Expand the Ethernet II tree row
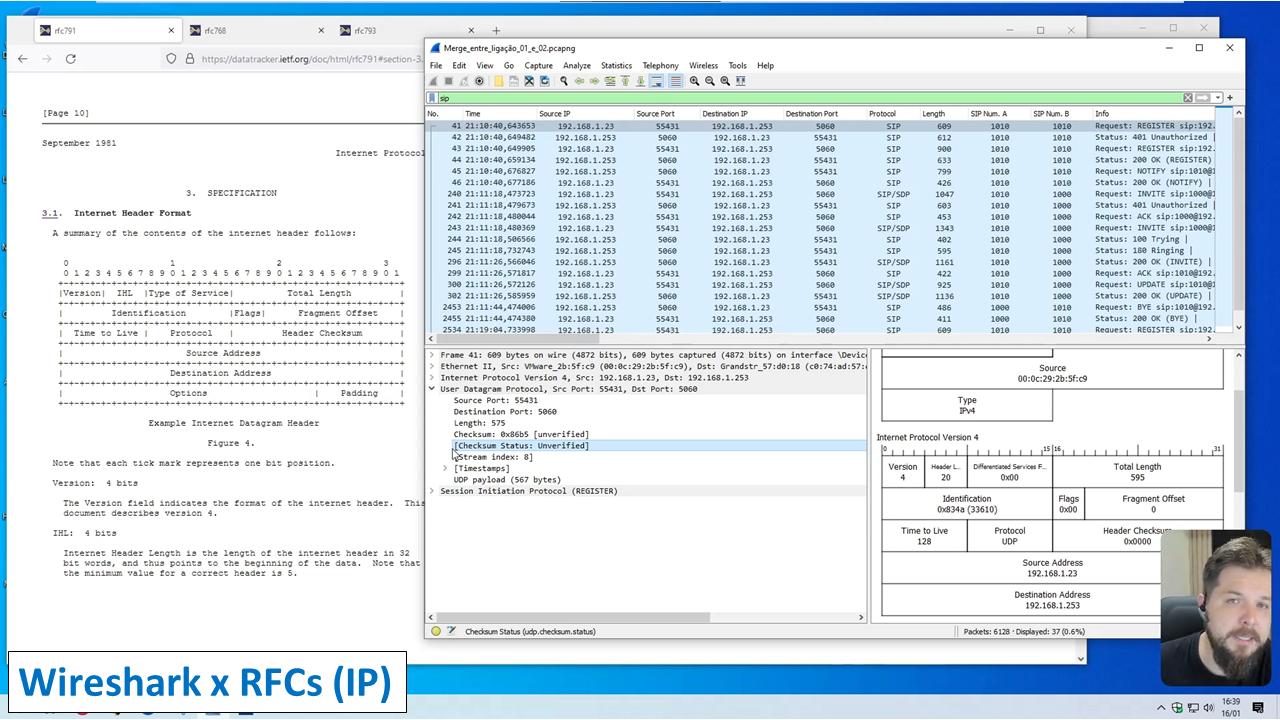Image resolution: width=1280 pixels, height=720 pixels. click(x=432, y=367)
